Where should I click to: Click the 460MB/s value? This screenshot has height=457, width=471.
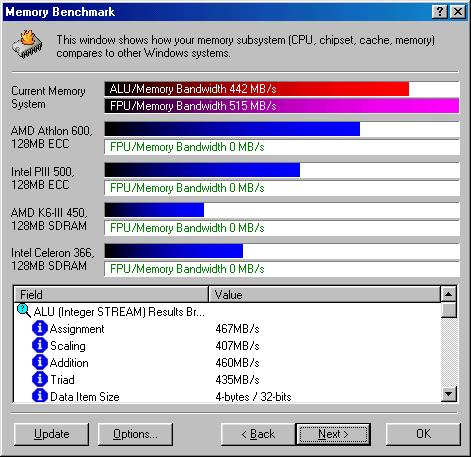pos(237,363)
